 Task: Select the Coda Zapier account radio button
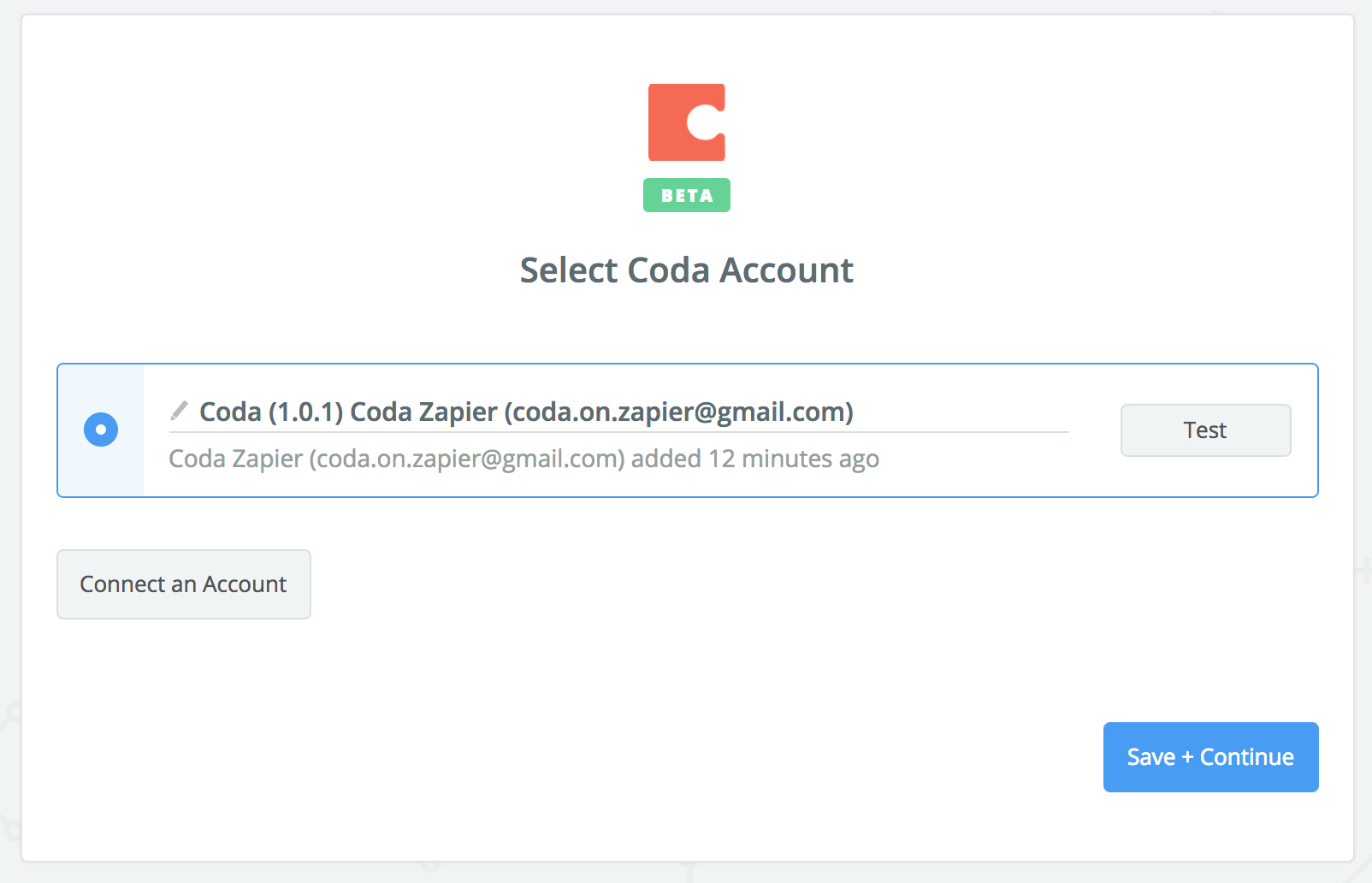click(101, 430)
